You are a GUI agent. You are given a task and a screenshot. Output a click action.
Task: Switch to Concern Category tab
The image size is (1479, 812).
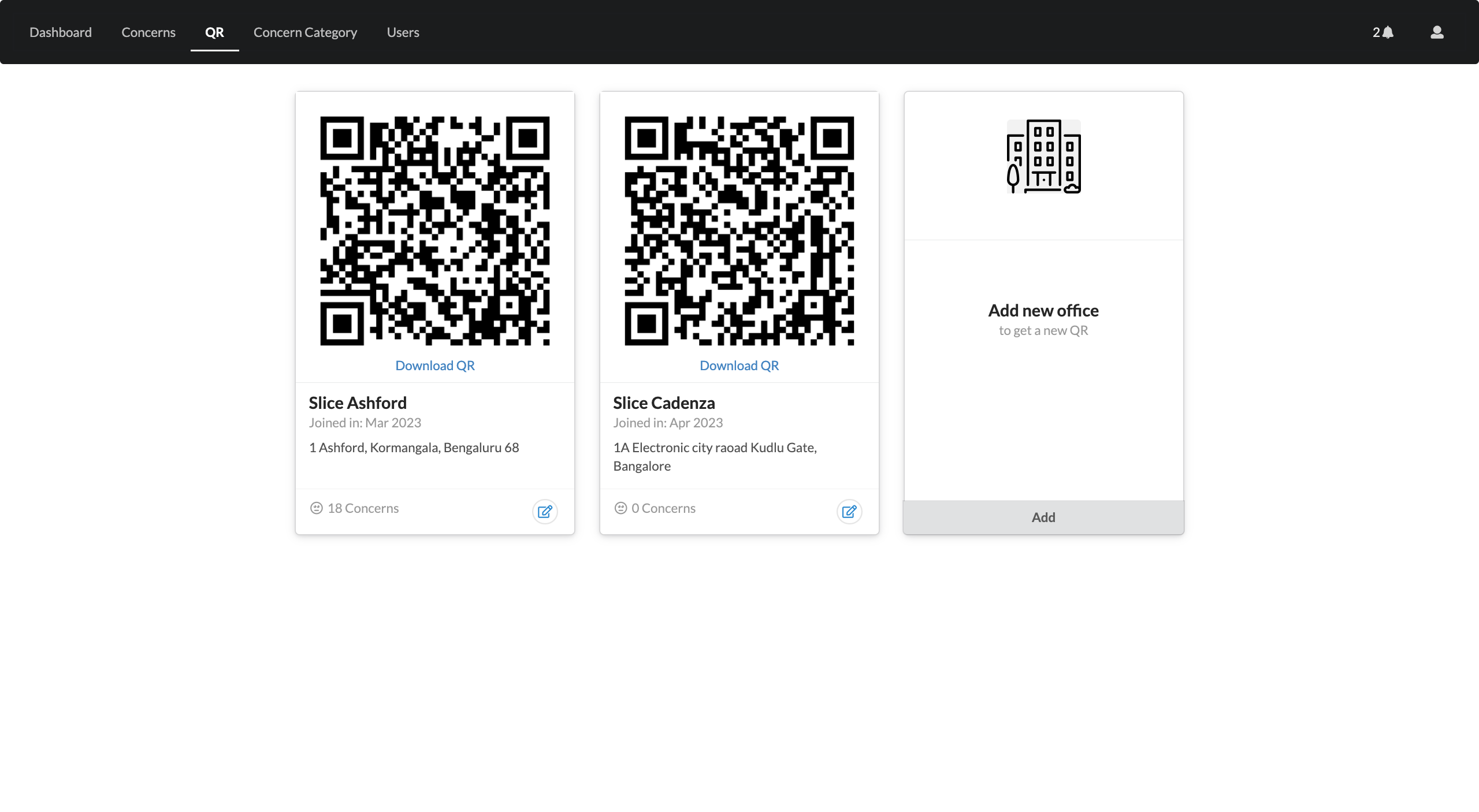pyautogui.click(x=305, y=32)
